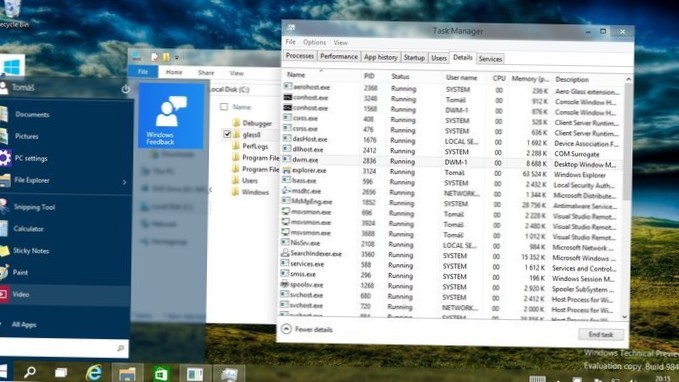
Task: Switch to the Services tab
Action: pos(490,59)
